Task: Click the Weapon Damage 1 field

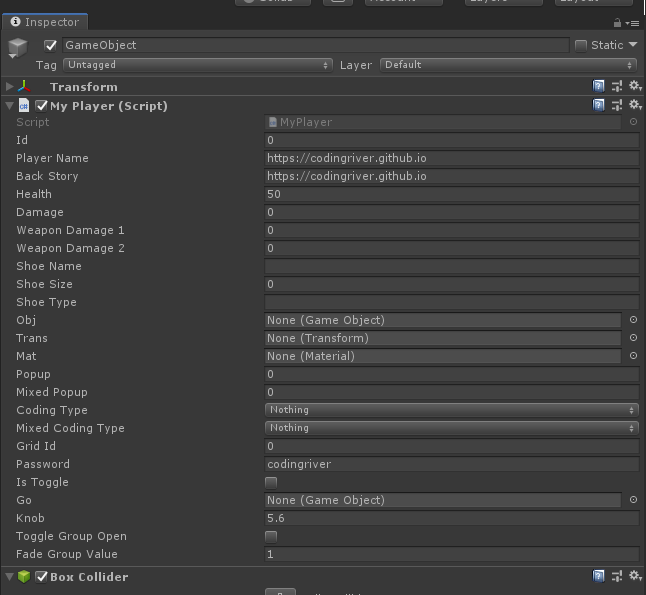Action: point(452,230)
